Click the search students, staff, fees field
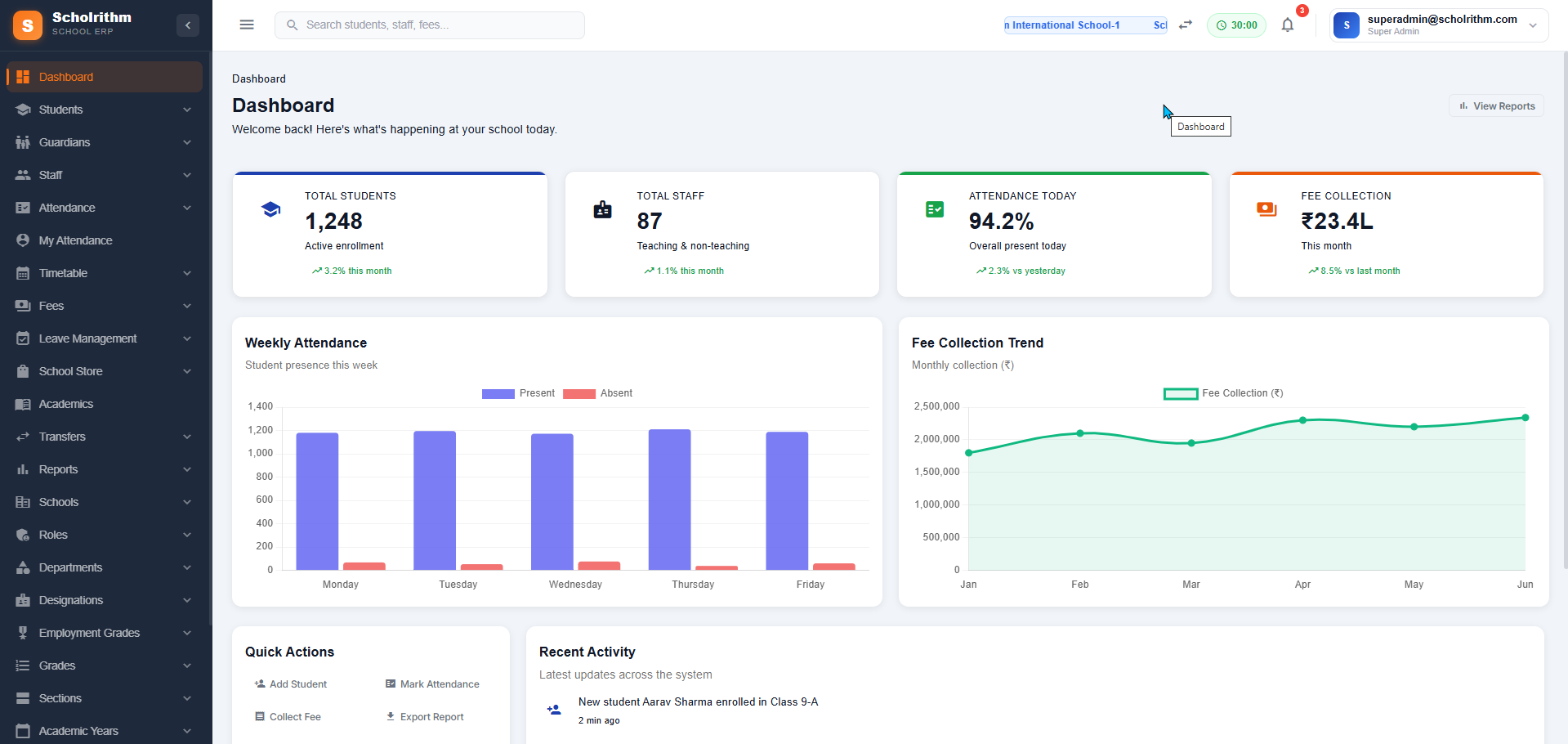Image resolution: width=1568 pixels, height=744 pixels. tap(429, 25)
